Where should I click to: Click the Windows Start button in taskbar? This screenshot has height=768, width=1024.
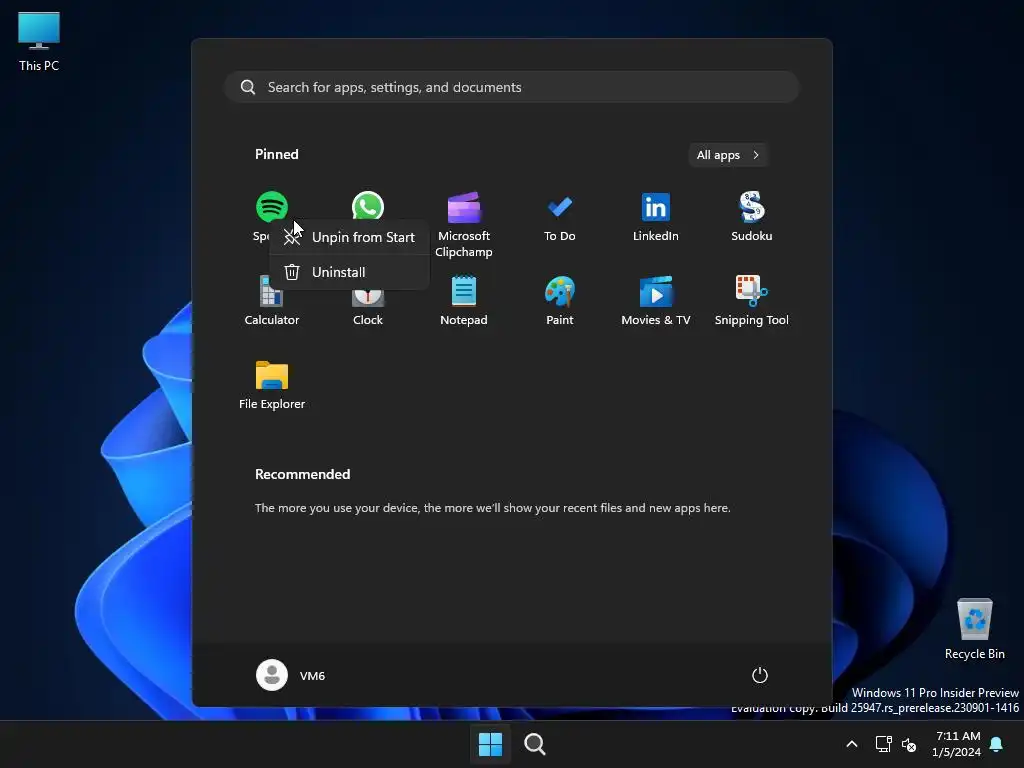490,744
